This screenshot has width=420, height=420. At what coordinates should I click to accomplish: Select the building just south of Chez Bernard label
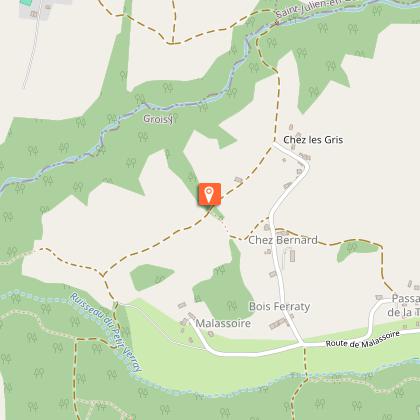tap(292, 256)
